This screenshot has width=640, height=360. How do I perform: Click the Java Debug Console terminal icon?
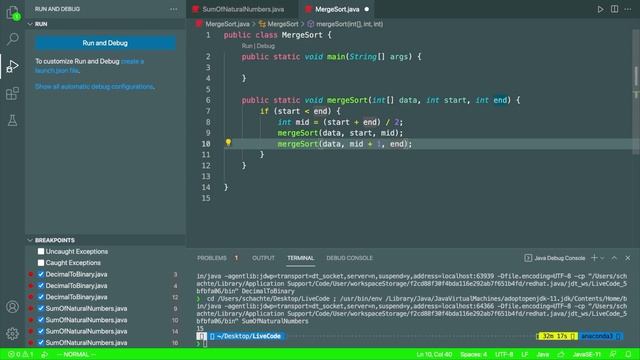[528, 258]
